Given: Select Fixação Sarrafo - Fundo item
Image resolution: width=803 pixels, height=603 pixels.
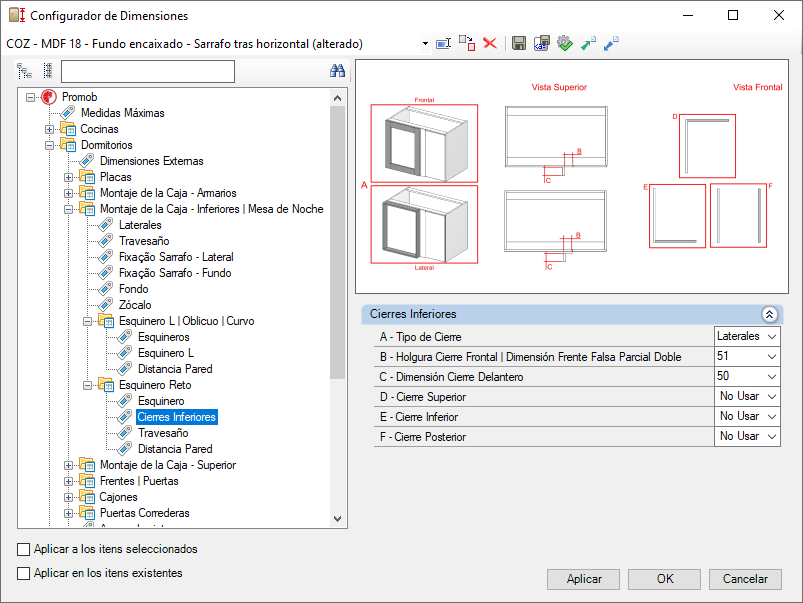Looking at the screenshot, I should 175,273.
